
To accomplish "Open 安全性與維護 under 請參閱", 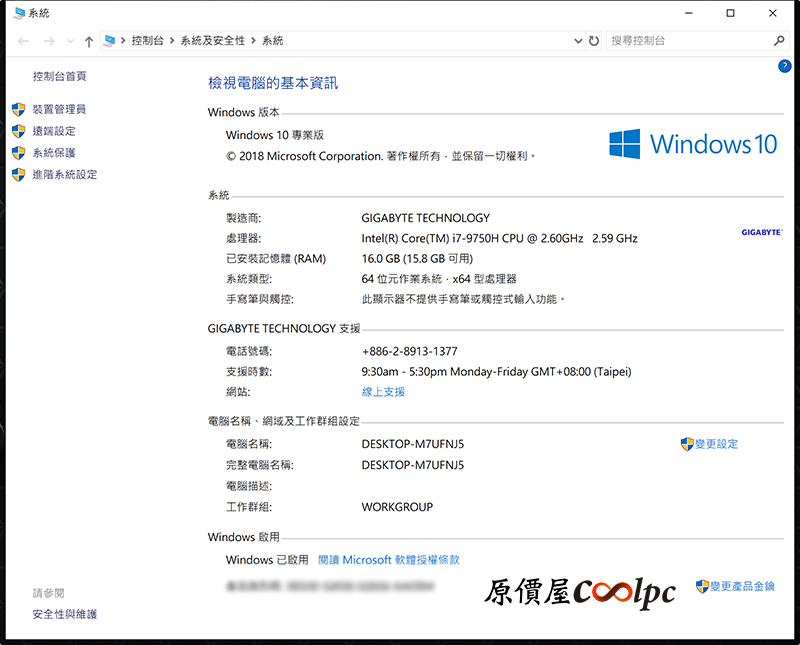I will [x=65, y=614].
